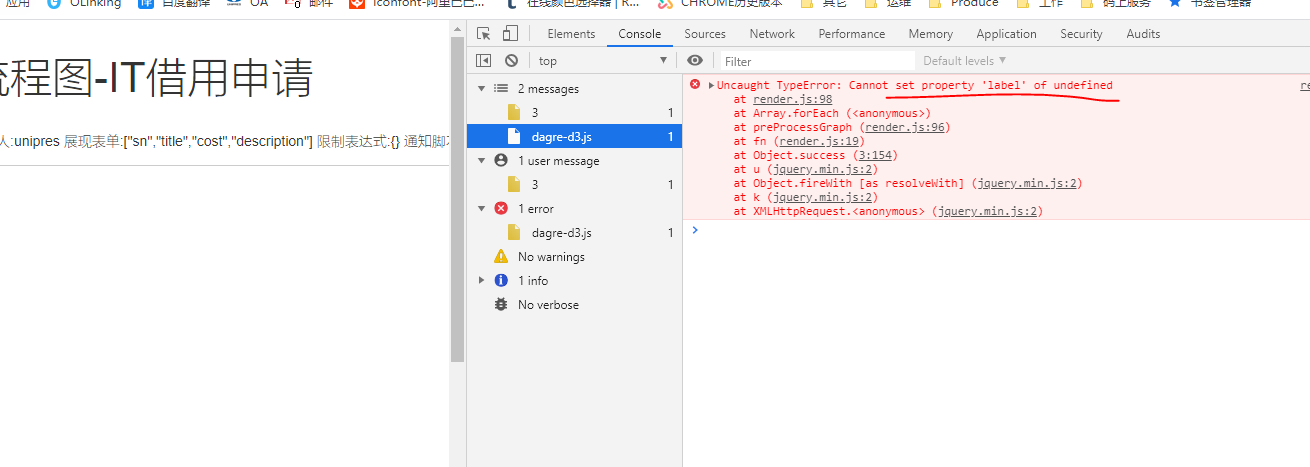The height and width of the screenshot is (467, 1310).
Task: Select dagre-d3.js under 2 messages
Action: click(x=574, y=136)
